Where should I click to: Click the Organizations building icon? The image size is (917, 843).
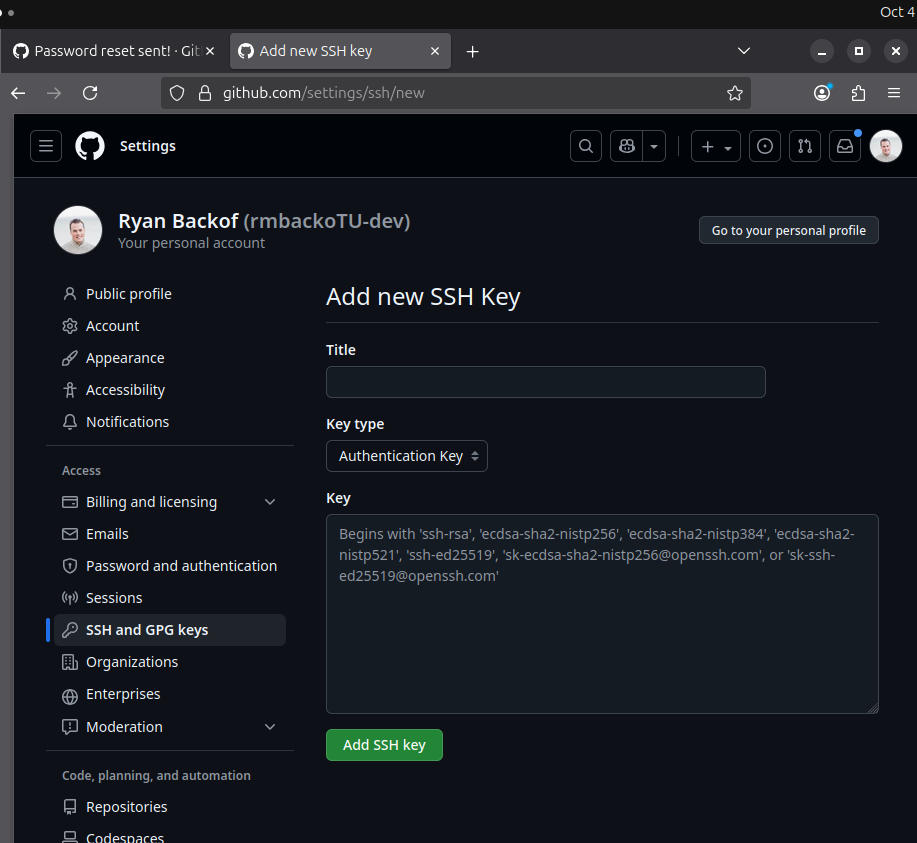coord(70,662)
